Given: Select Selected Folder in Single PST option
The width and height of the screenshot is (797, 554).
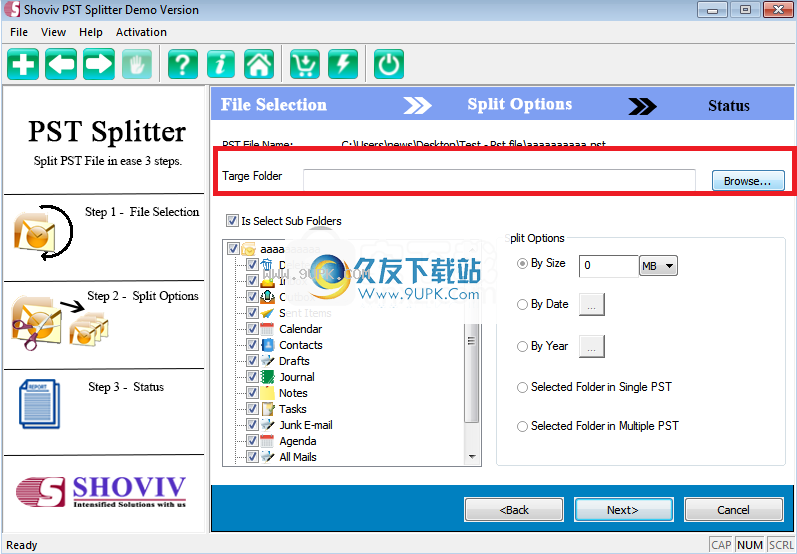Looking at the screenshot, I should coord(522,388).
